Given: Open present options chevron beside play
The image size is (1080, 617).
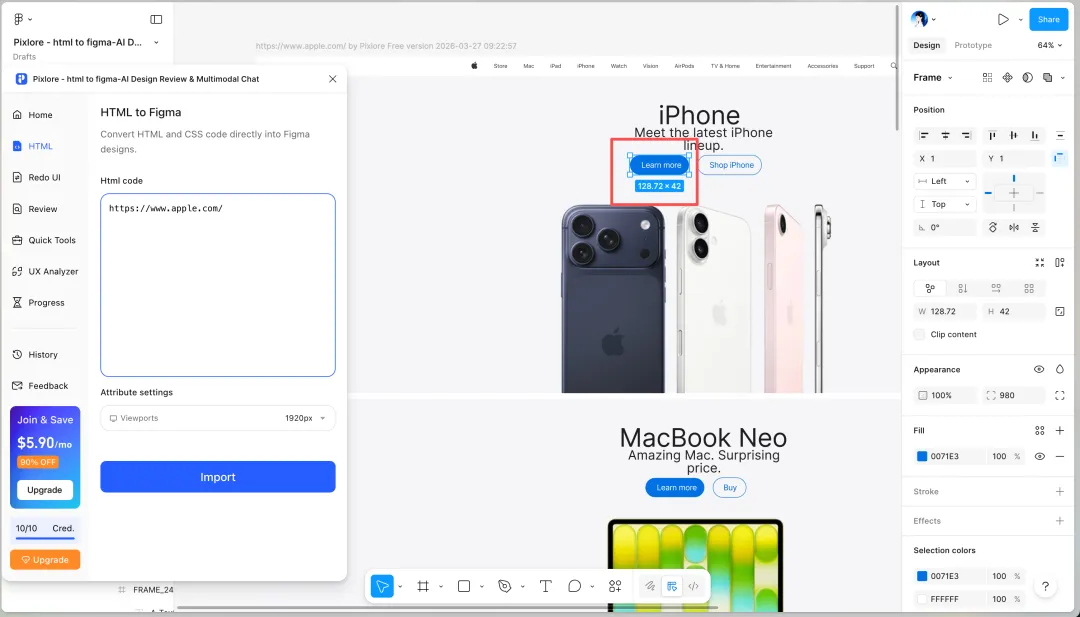Looking at the screenshot, I should 1020,19.
